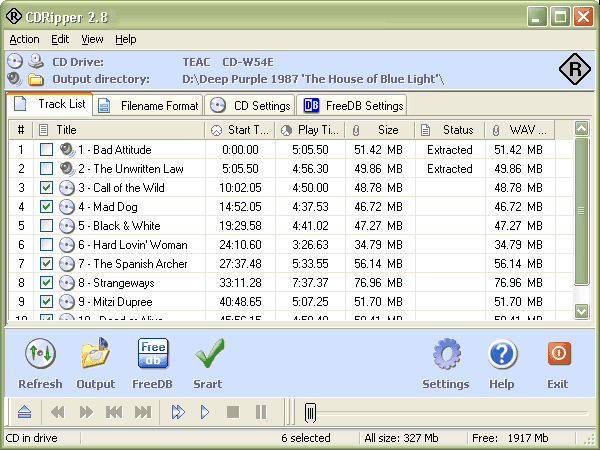600x450 pixels.
Task: Click the Exit power icon
Action: tap(557, 355)
